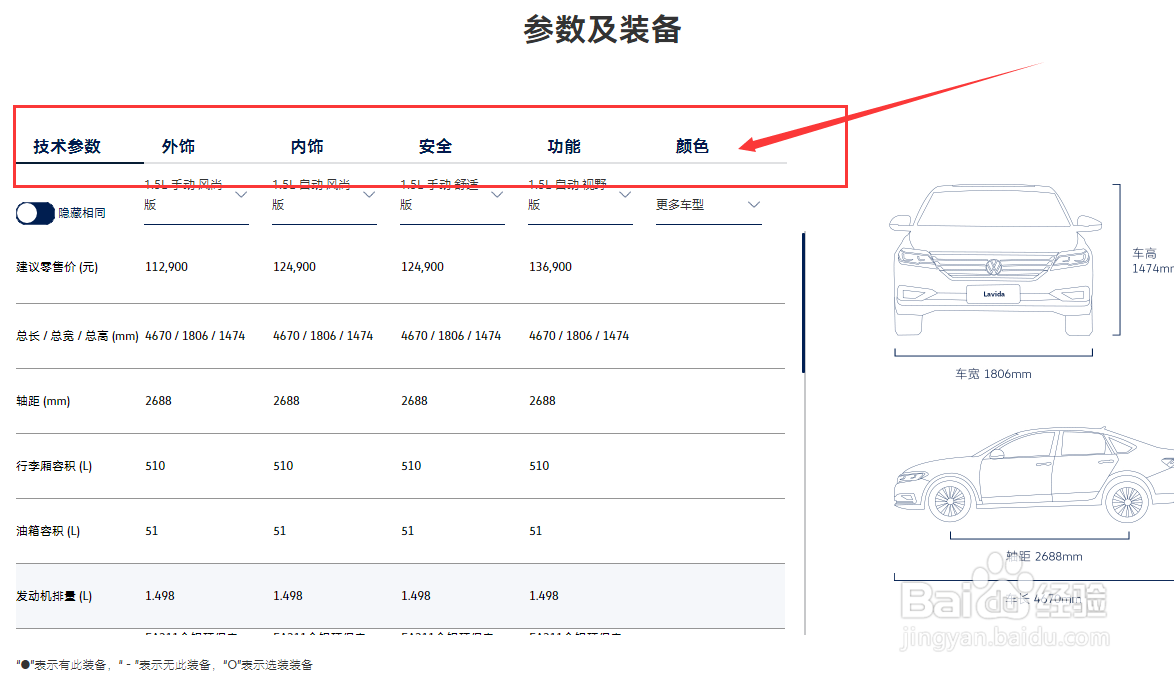Image resolution: width=1174 pixels, height=677 pixels.
Task: Click the 轴距 2688mm dimension label
Action: tap(1044, 556)
